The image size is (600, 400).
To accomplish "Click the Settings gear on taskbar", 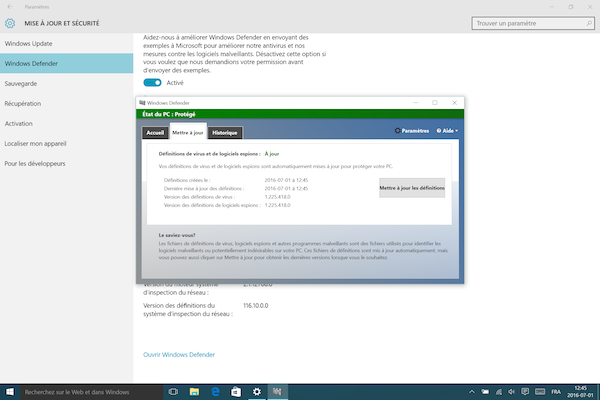I will [x=257, y=392].
